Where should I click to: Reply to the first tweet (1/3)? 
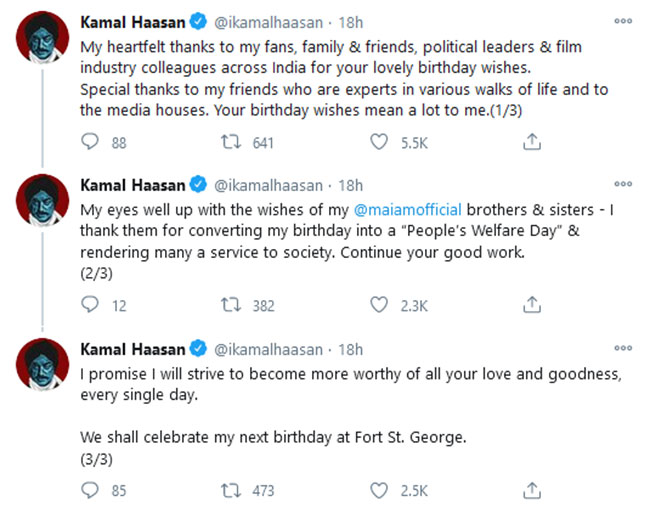click(90, 143)
